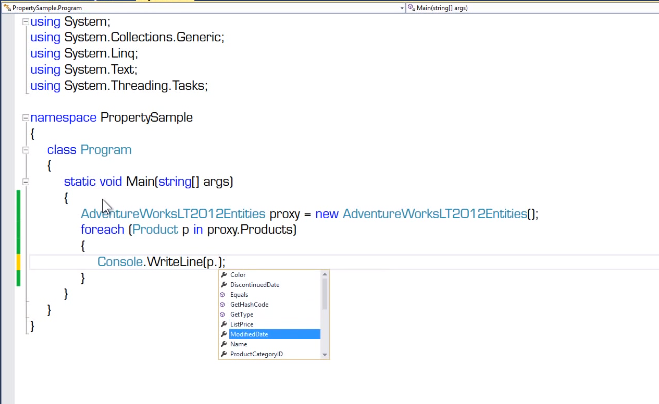659x404 pixels.
Task: Collapse the Program class block
Action: coord(25,150)
